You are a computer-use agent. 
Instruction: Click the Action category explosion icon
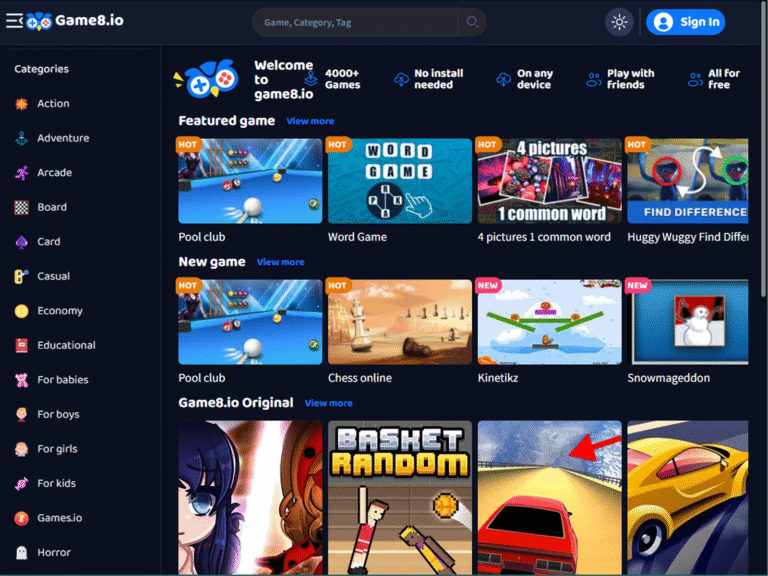(22, 104)
